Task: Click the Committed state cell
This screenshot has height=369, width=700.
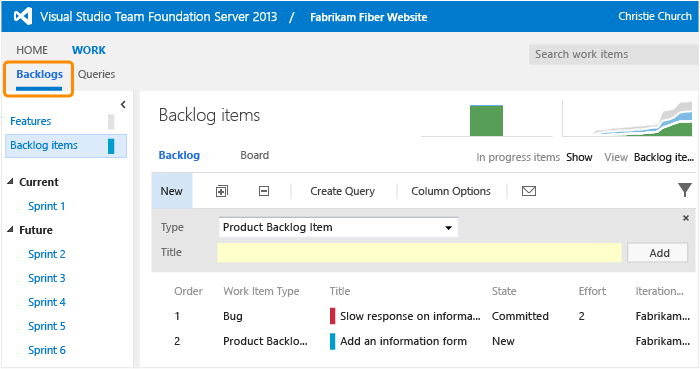Action: coord(520,316)
